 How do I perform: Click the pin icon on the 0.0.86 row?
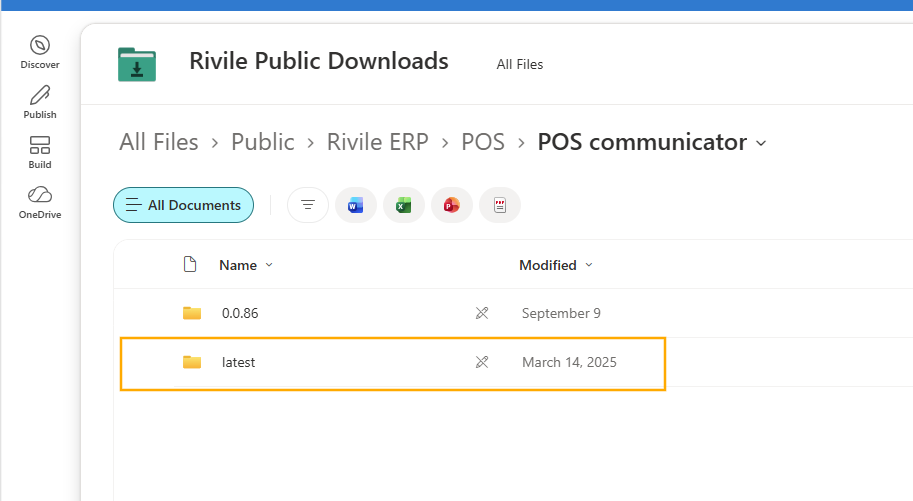(482, 313)
